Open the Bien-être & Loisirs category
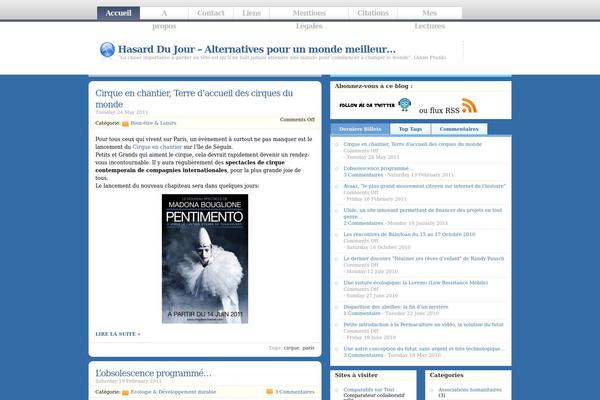Viewport: 600px width, 400px height. (153, 123)
